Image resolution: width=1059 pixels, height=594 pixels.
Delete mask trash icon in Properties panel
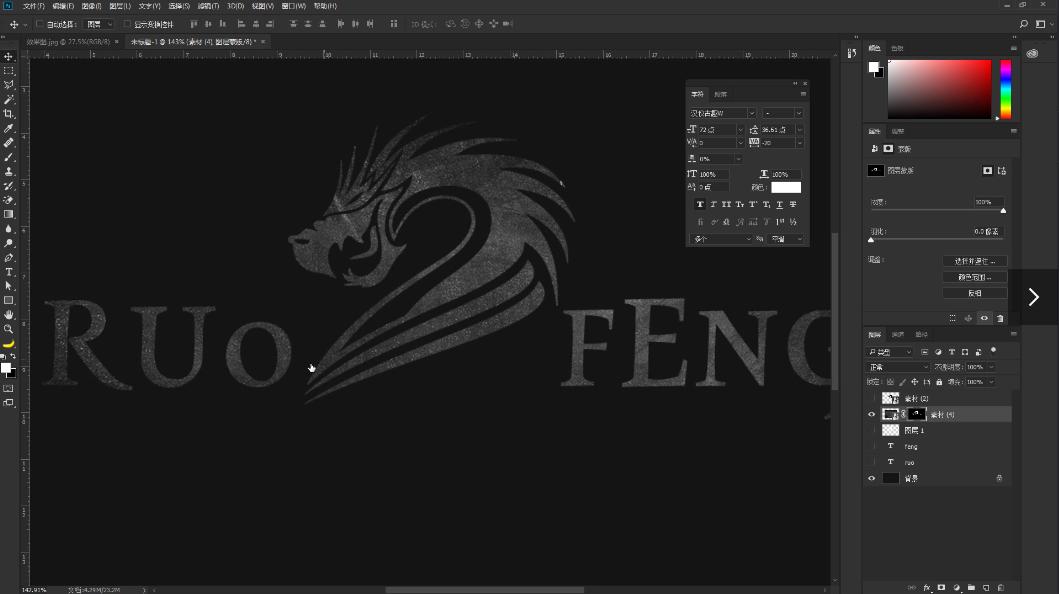1000,318
